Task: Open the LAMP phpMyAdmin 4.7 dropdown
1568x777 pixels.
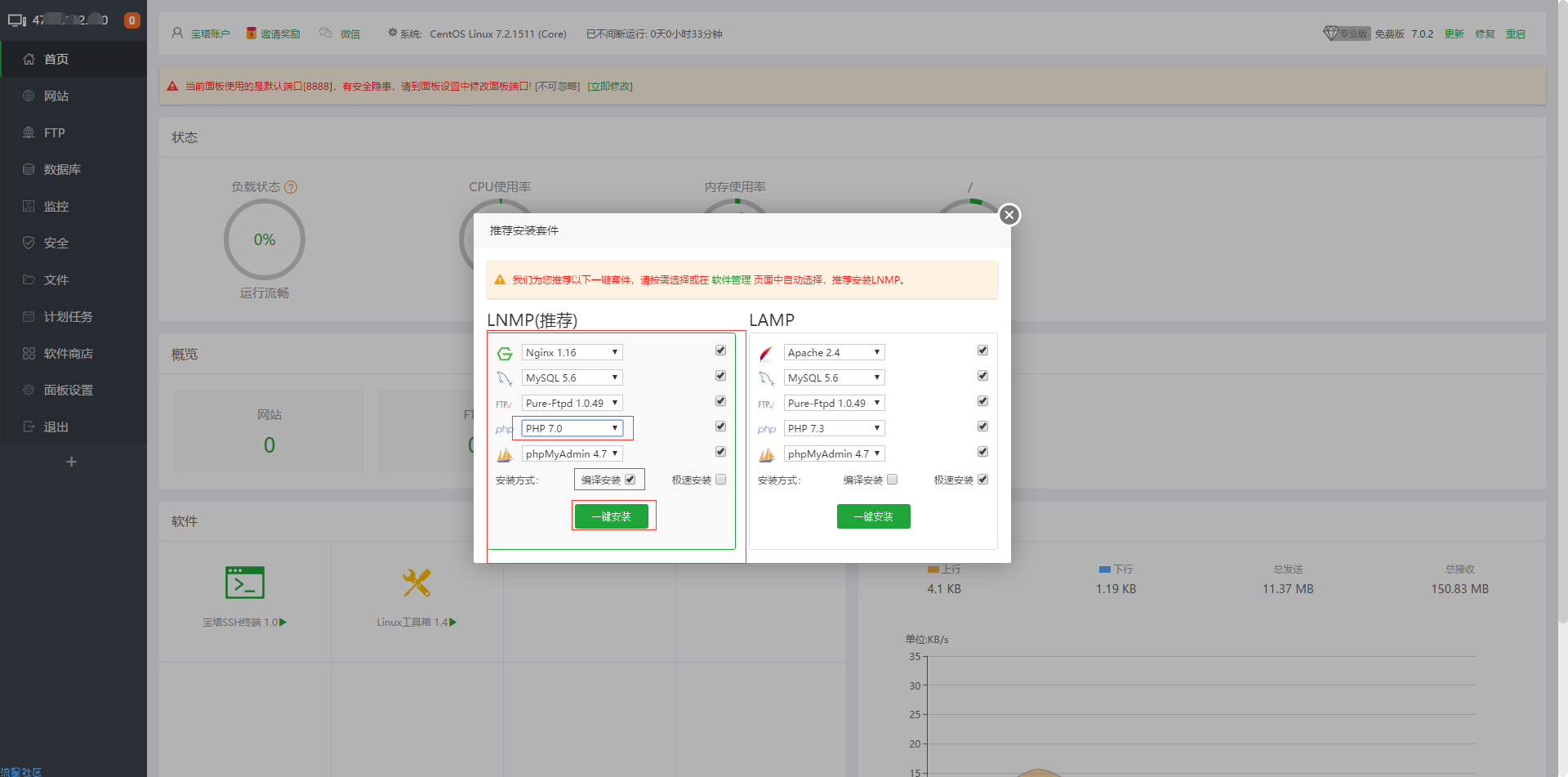Action: 835,453
